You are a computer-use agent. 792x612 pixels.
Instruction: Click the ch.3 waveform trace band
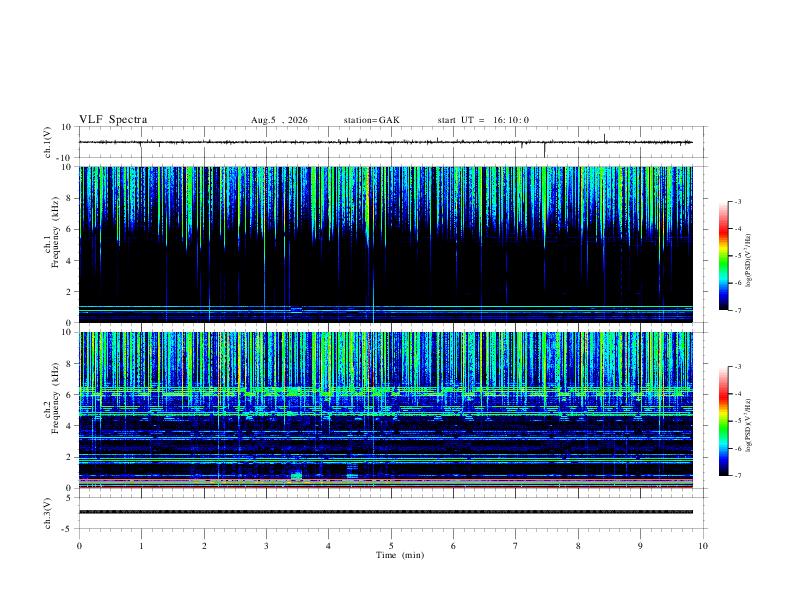coord(386,512)
